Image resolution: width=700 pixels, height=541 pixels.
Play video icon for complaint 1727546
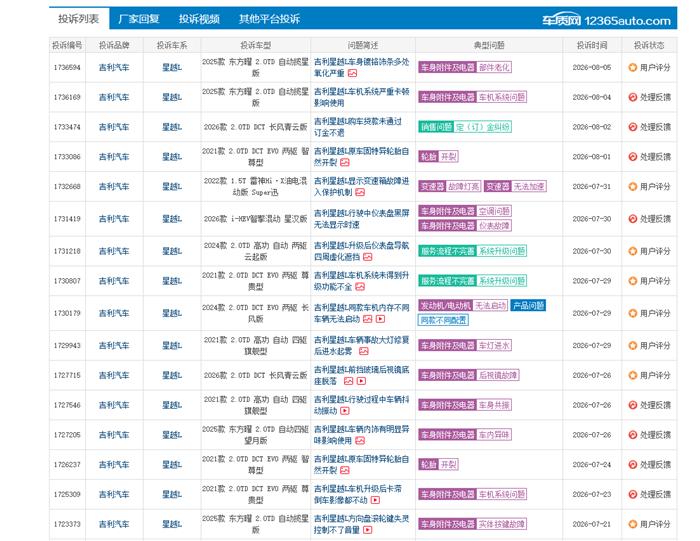(345, 411)
